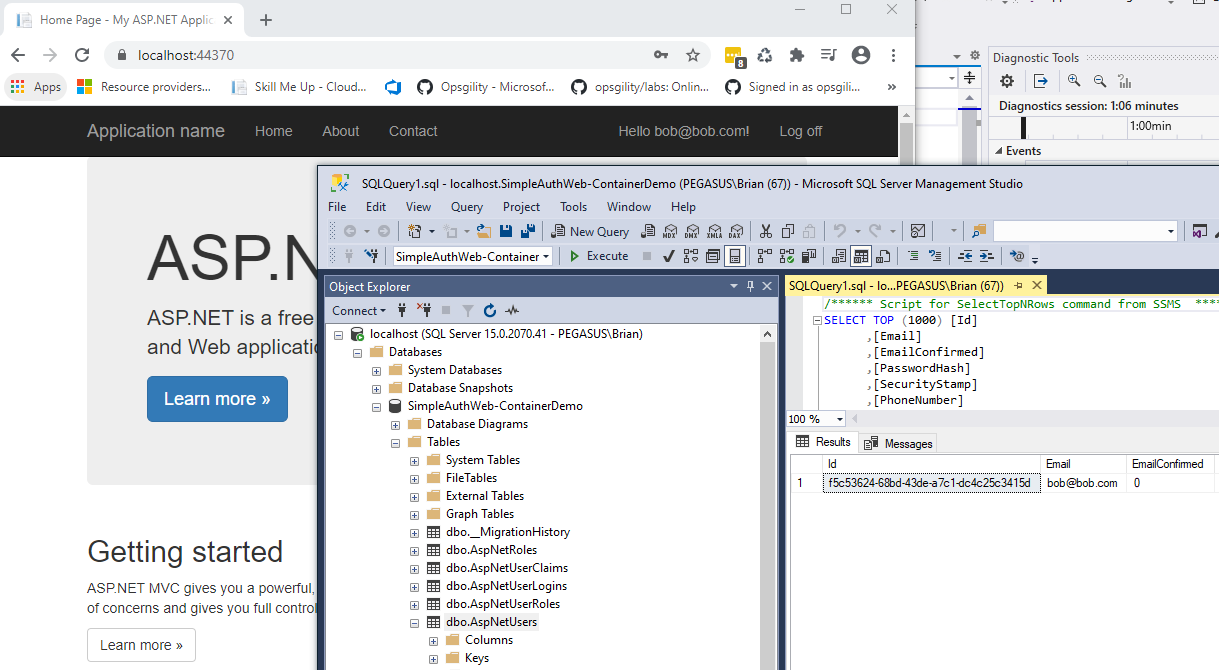Expand the Database Snapshots node
The height and width of the screenshot is (670, 1219).
[x=376, y=388]
